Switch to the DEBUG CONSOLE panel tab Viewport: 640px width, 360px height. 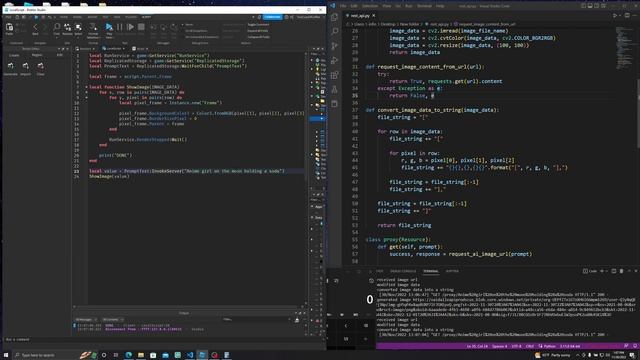click(x=403, y=271)
